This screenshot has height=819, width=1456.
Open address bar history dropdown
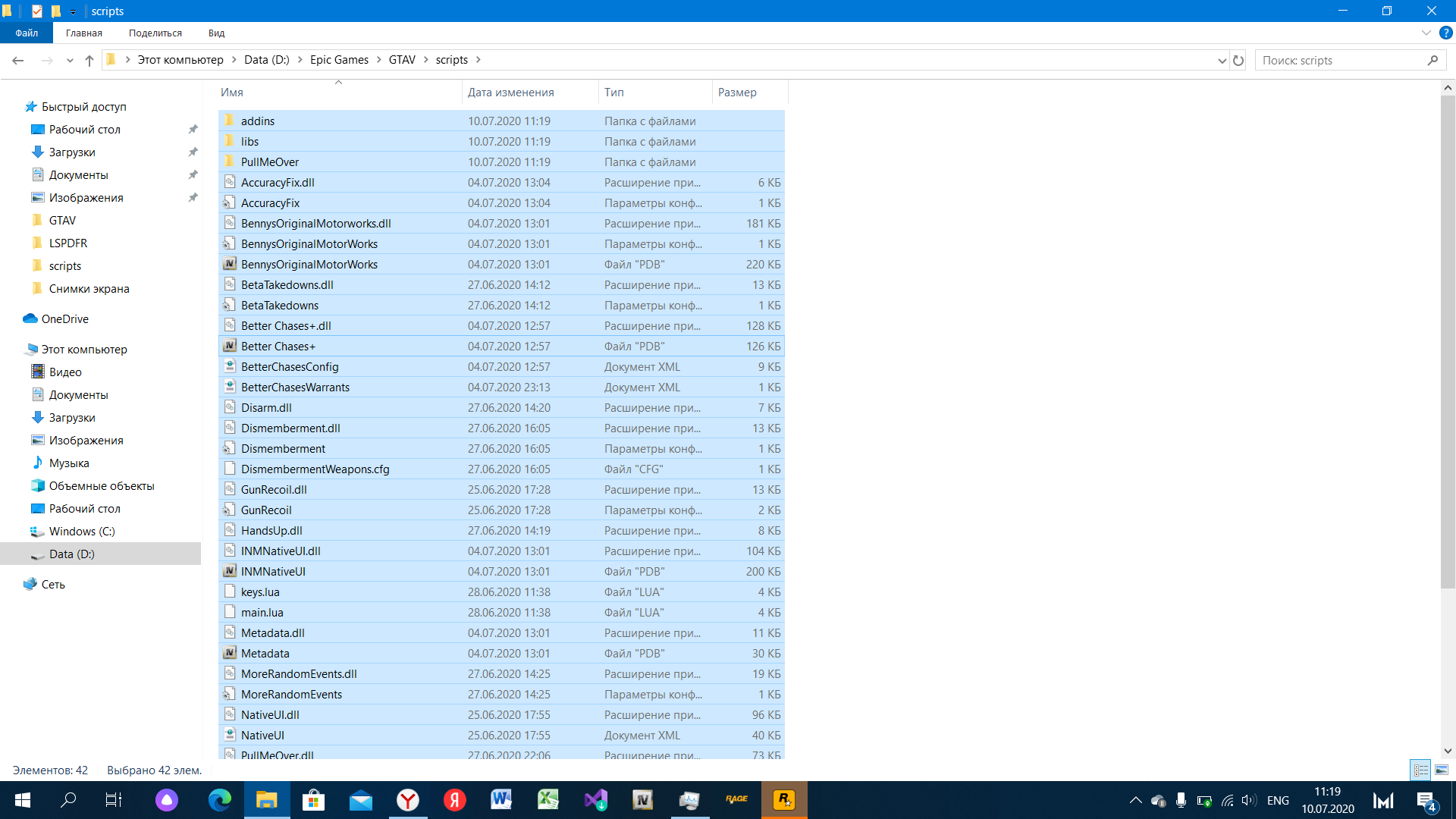tap(1222, 61)
